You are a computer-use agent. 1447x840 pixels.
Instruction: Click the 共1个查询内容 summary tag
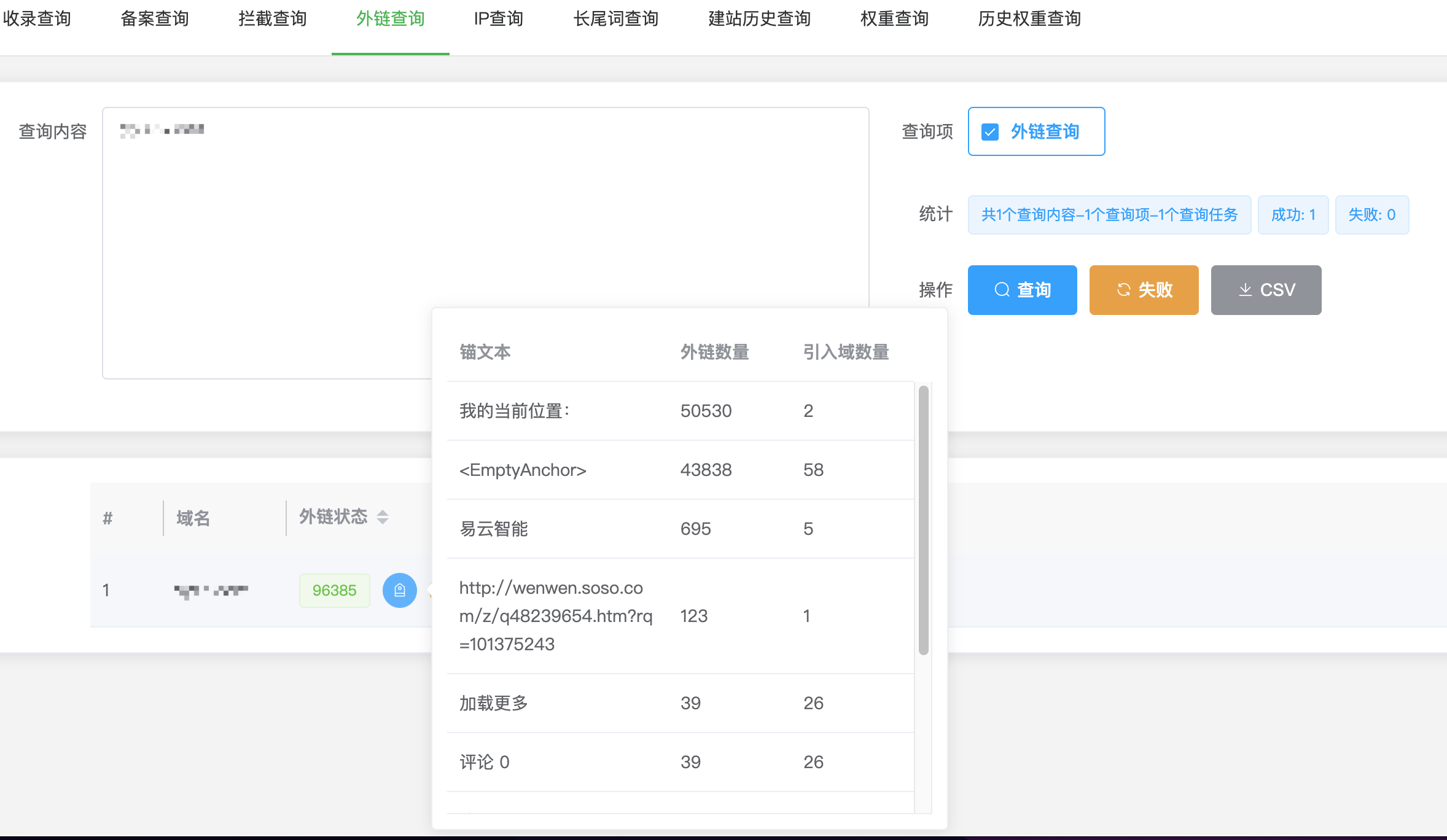click(1110, 215)
